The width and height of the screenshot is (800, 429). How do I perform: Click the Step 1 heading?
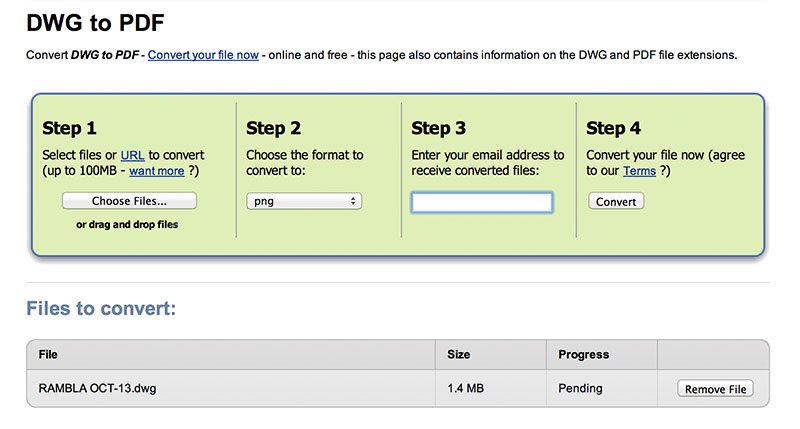(69, 128)
